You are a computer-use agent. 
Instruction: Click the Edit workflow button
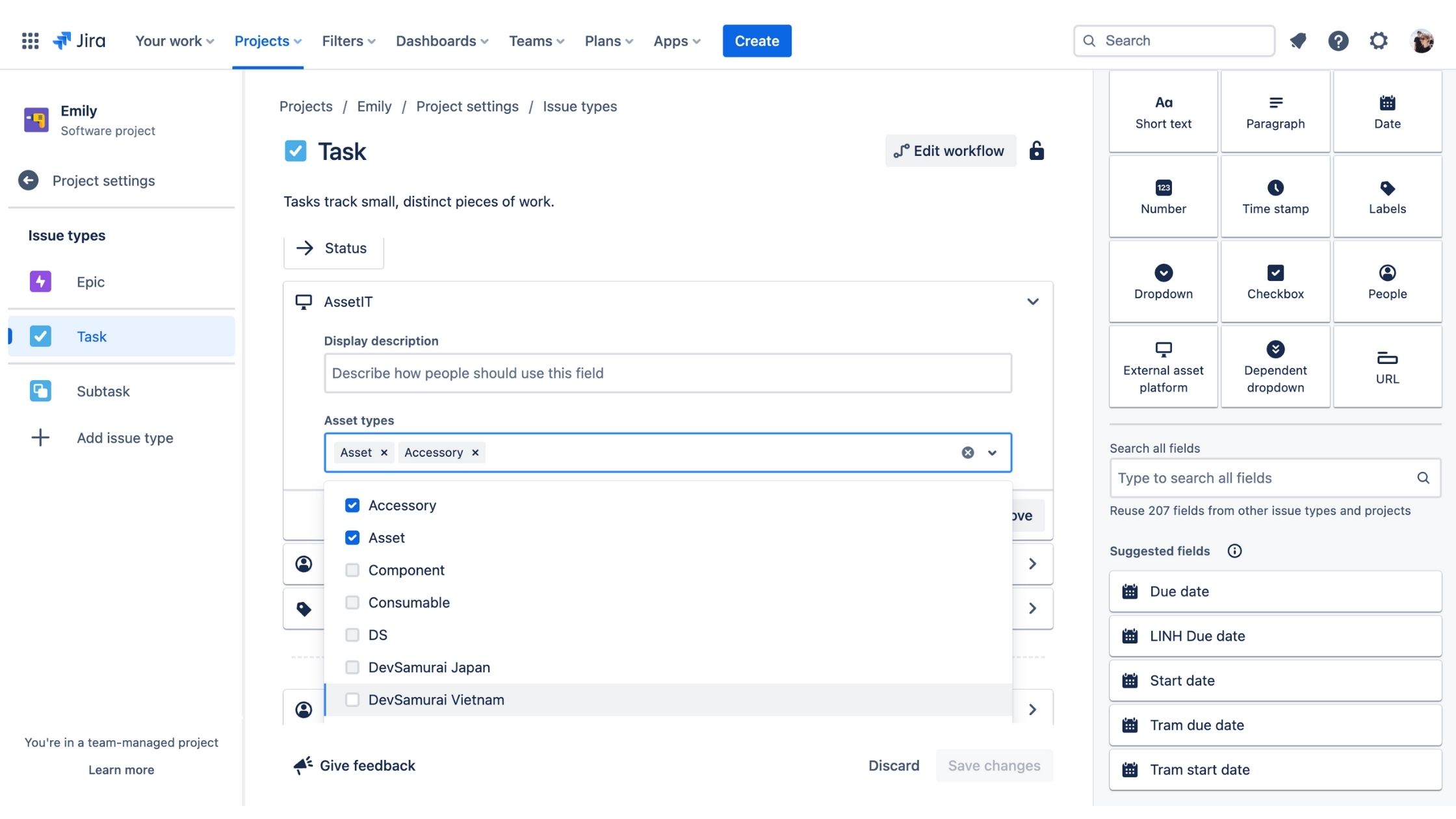950,151
